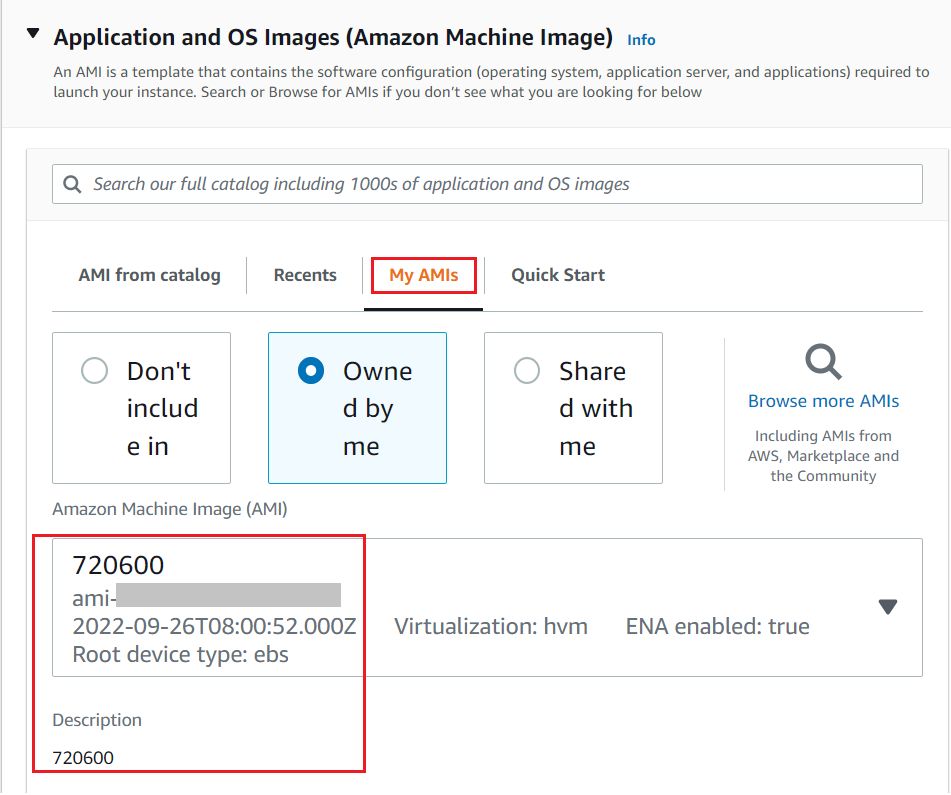Collapse the Application and OS Images section

click(34, 36)
